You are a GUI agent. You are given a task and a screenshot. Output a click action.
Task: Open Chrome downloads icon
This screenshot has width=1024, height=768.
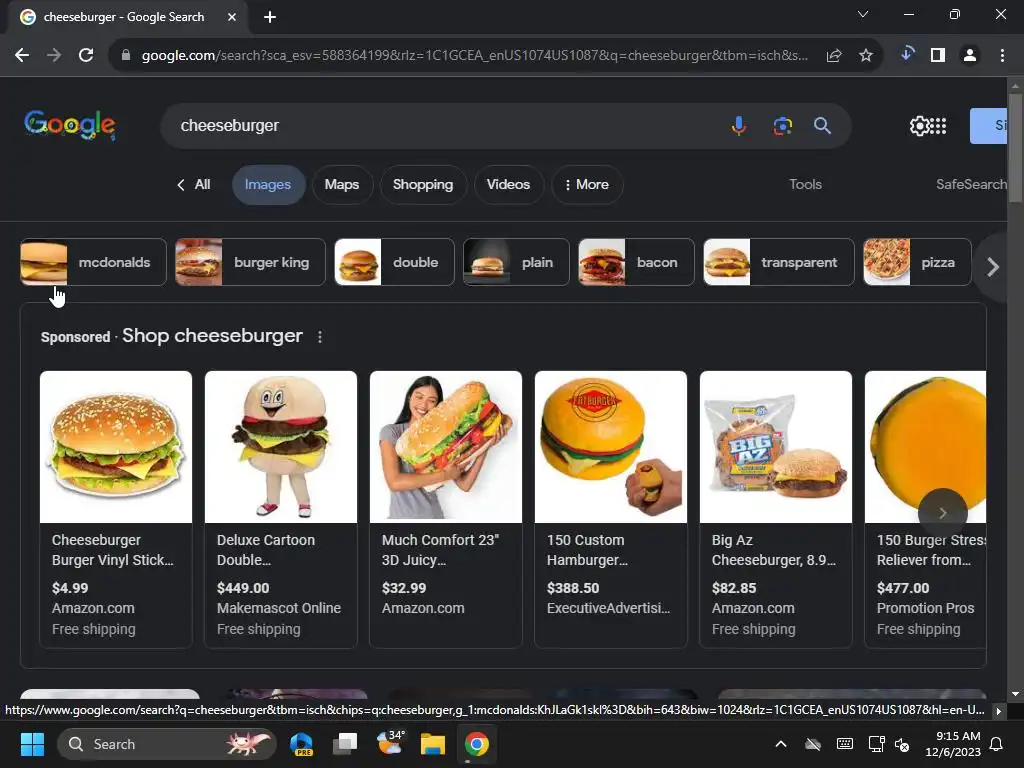tap(906, 55)
